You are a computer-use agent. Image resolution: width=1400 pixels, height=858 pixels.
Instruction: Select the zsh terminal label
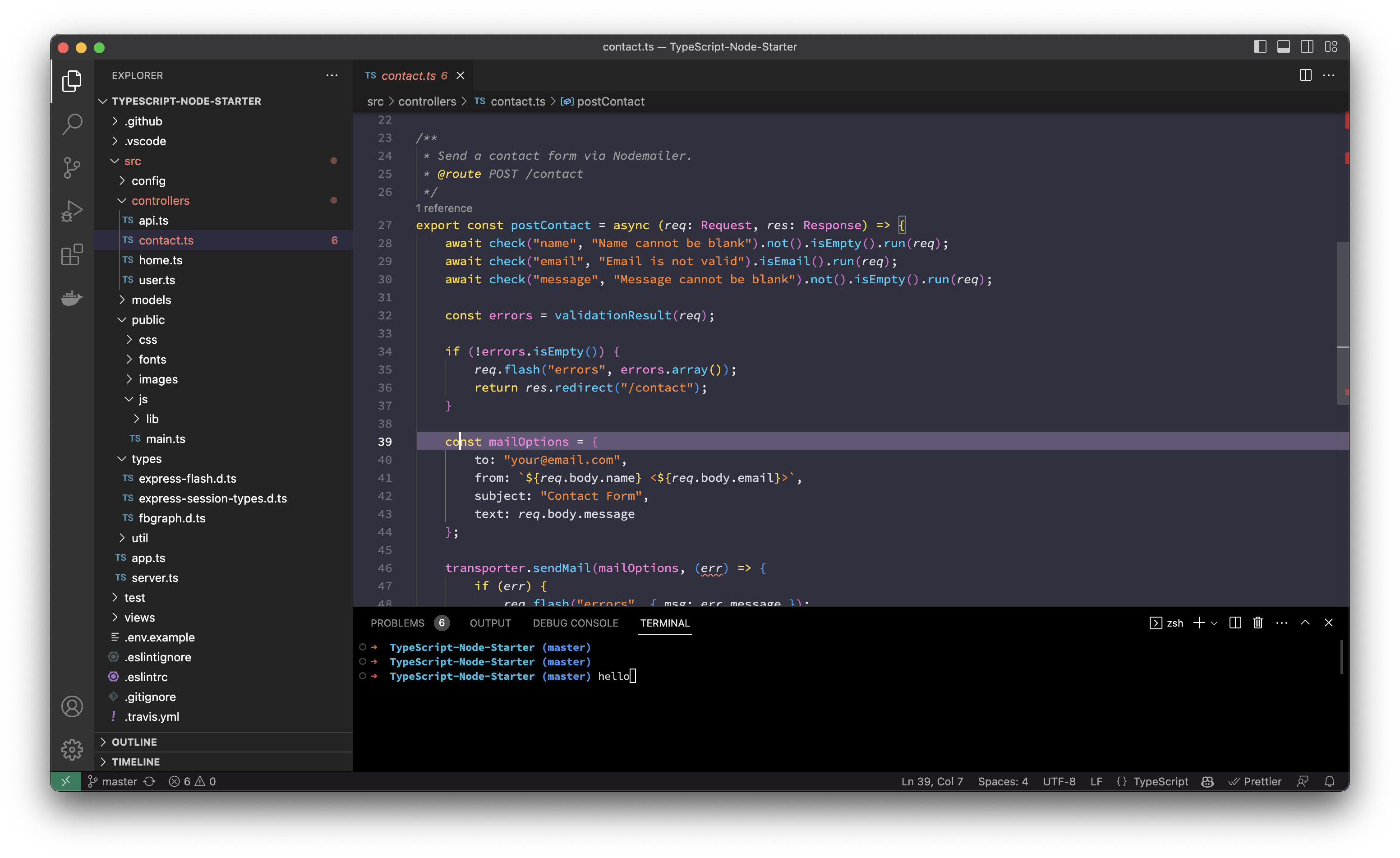[1166, 623]
